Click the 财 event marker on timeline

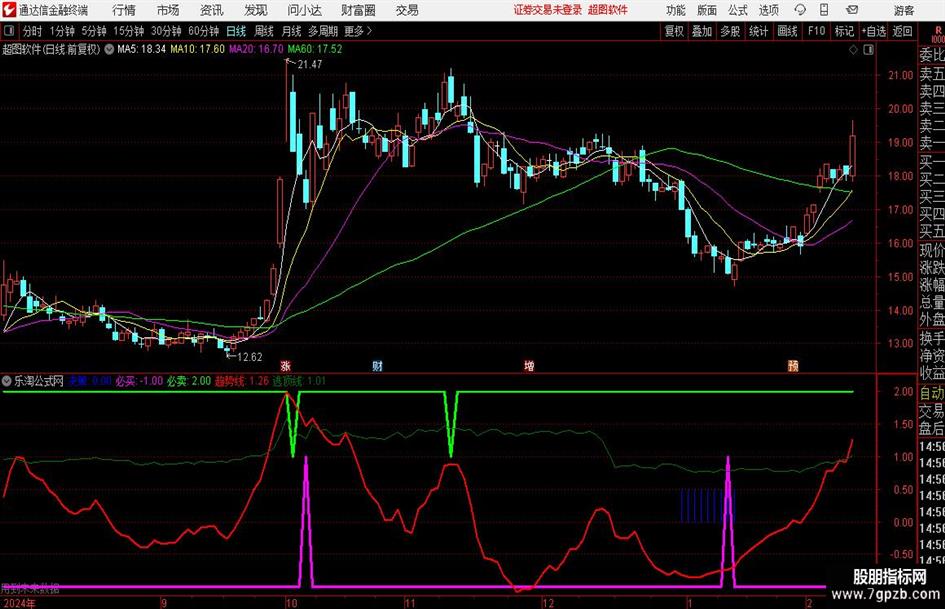377,366
